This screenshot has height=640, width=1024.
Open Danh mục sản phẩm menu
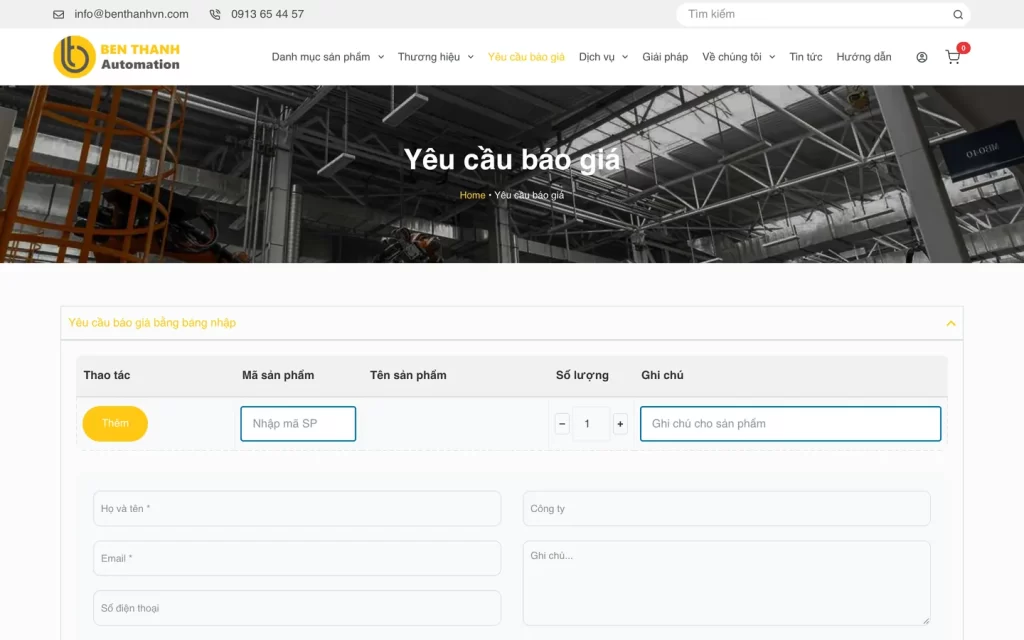(x=321, y=57)
